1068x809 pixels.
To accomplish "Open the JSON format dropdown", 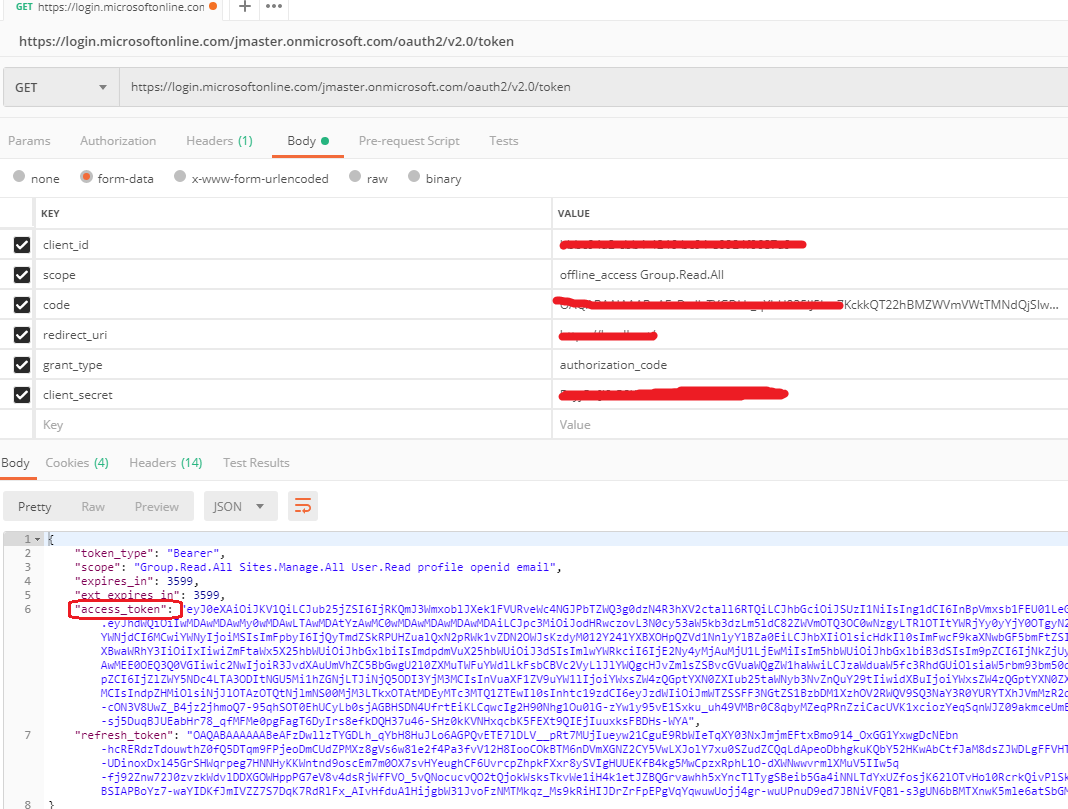I will click(x=240, y=506).
